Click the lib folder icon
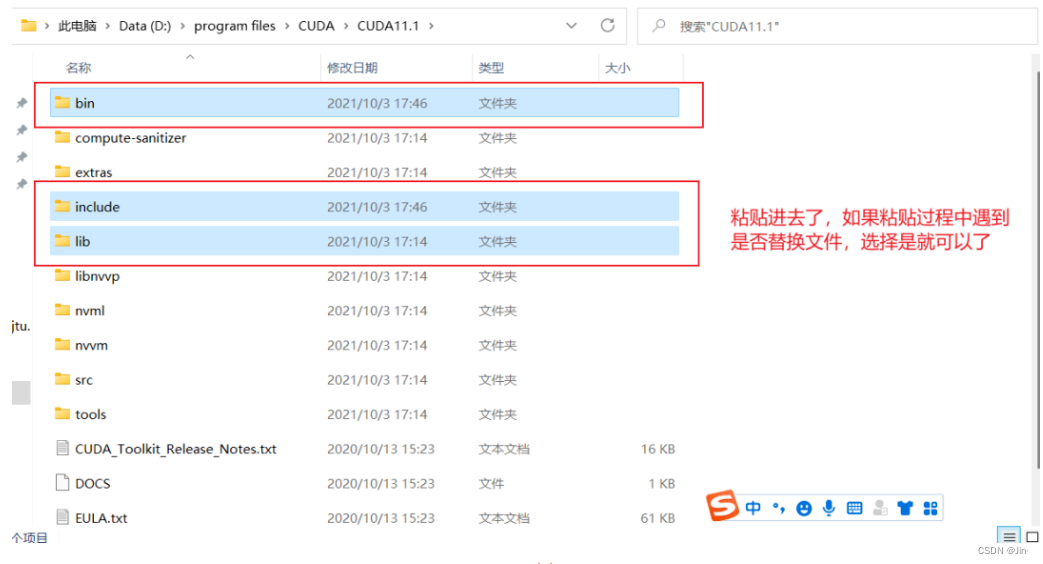Screen dimensions: 1043x564 tap(63, 241)
